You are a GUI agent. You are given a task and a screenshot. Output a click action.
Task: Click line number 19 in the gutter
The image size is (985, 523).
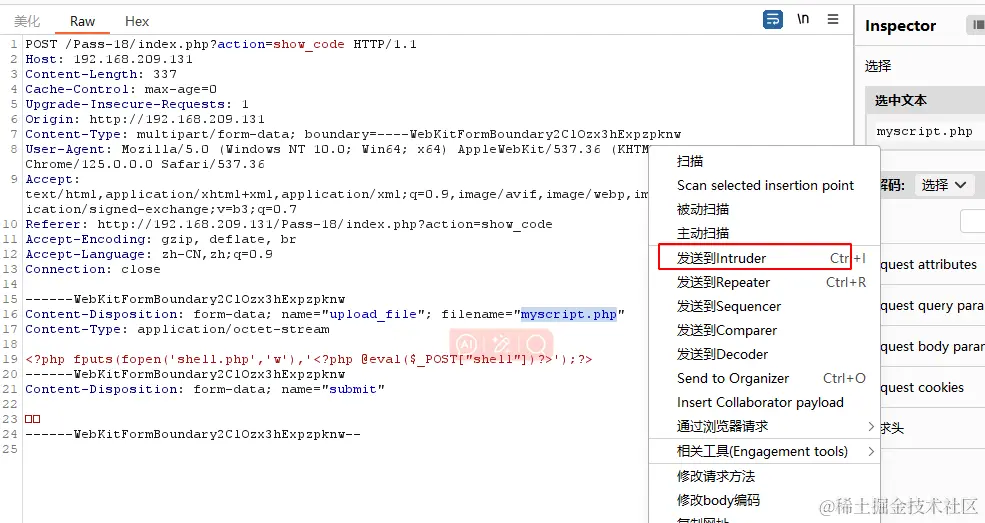(10, 359)
